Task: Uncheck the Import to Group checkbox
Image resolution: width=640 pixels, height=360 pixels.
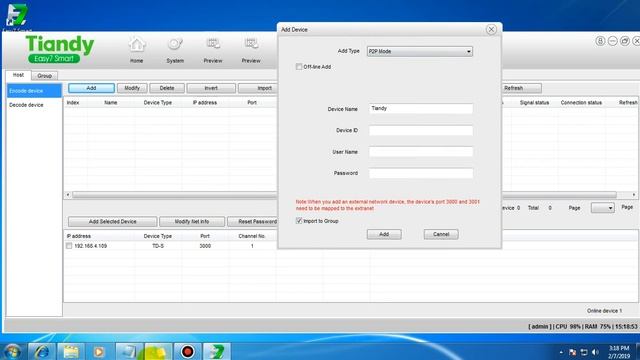Action: 299,221
